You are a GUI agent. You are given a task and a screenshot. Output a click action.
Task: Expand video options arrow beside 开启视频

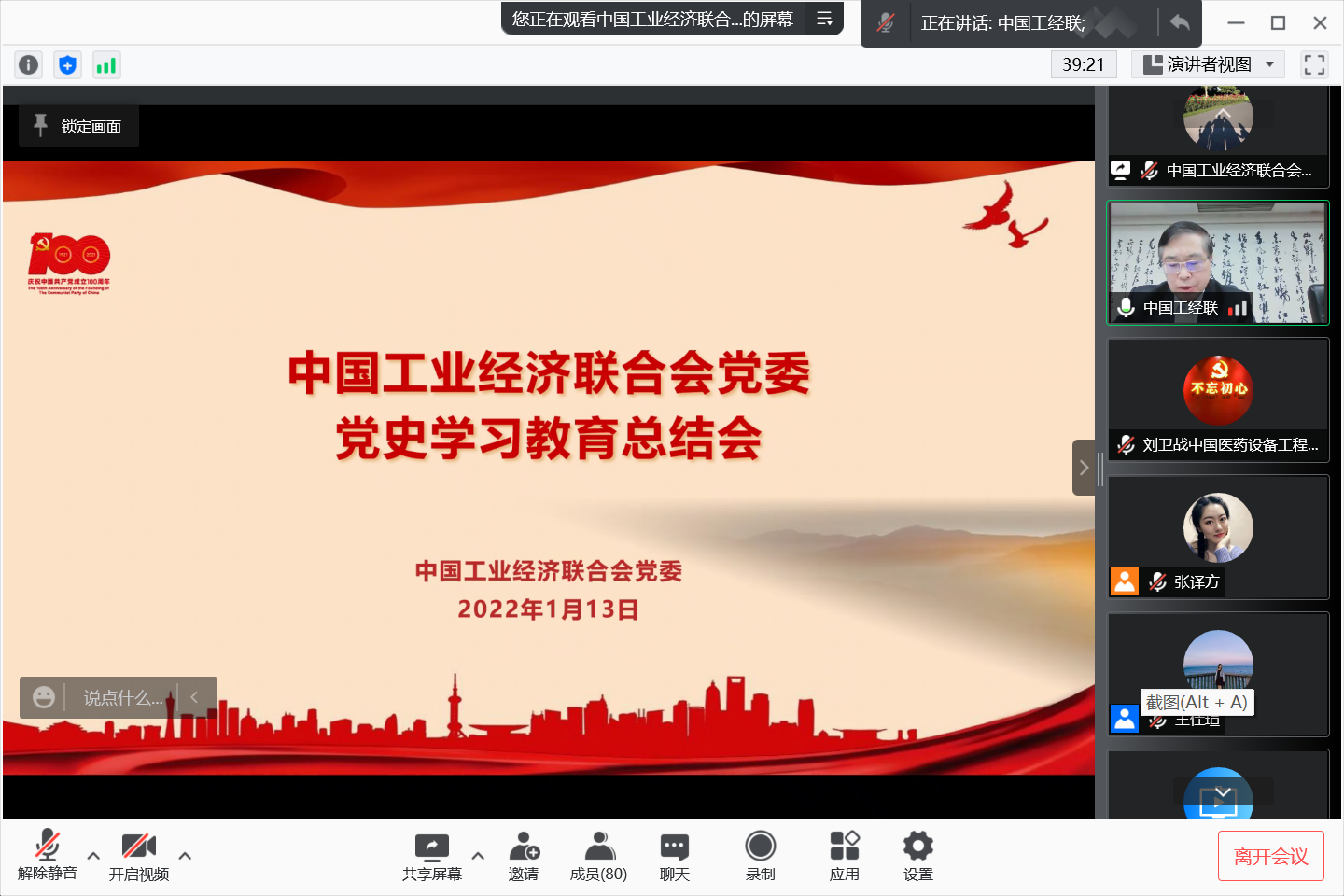(185, 855)
